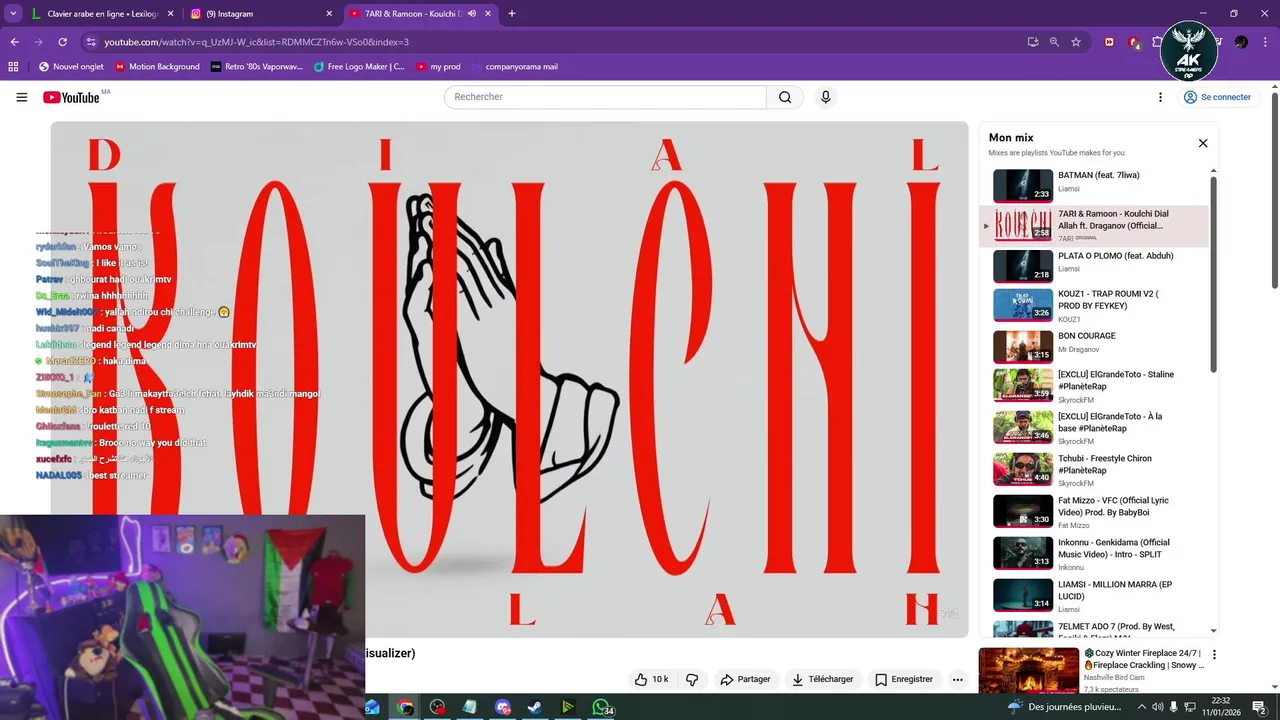Play BATMAN (feat. 7liwa) from the mix
1280x720 pixels.
tap(1094, 186)
